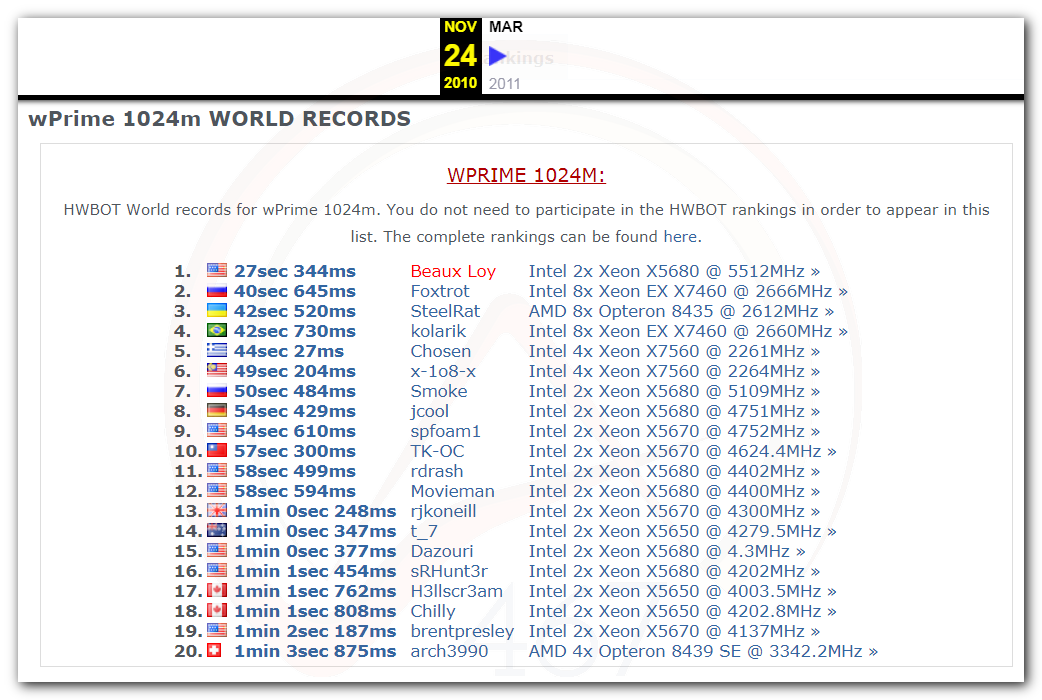Open the 57sec 300ms result

tap(294, 451)
